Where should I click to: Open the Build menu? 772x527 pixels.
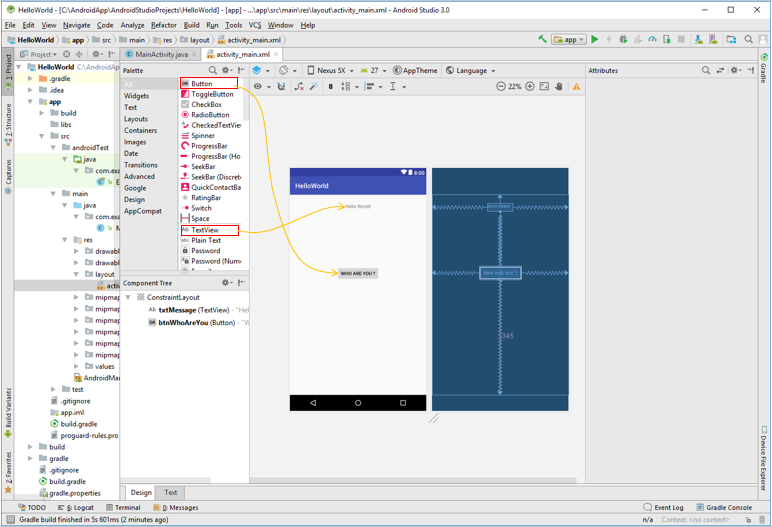192,25
